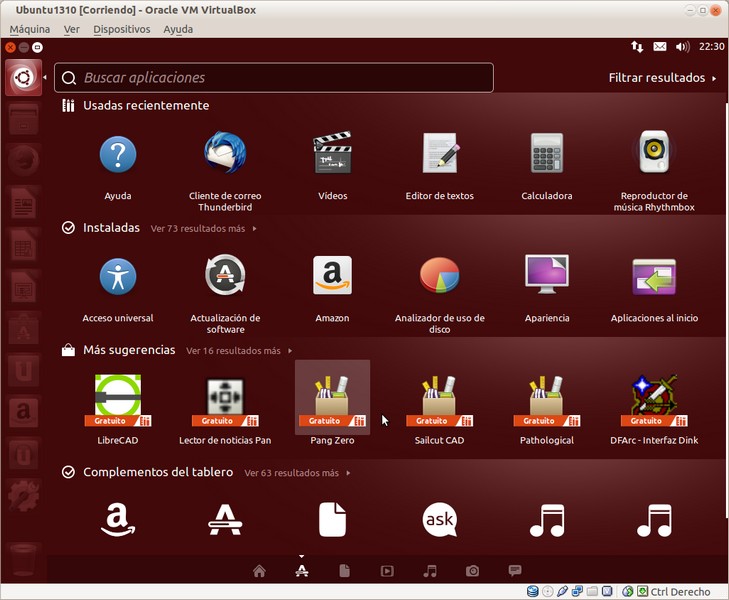The width and height of the screenshot is (729, 600).
Task: Open the Máquina menu in VirtualBox
Action: [29, 29]
